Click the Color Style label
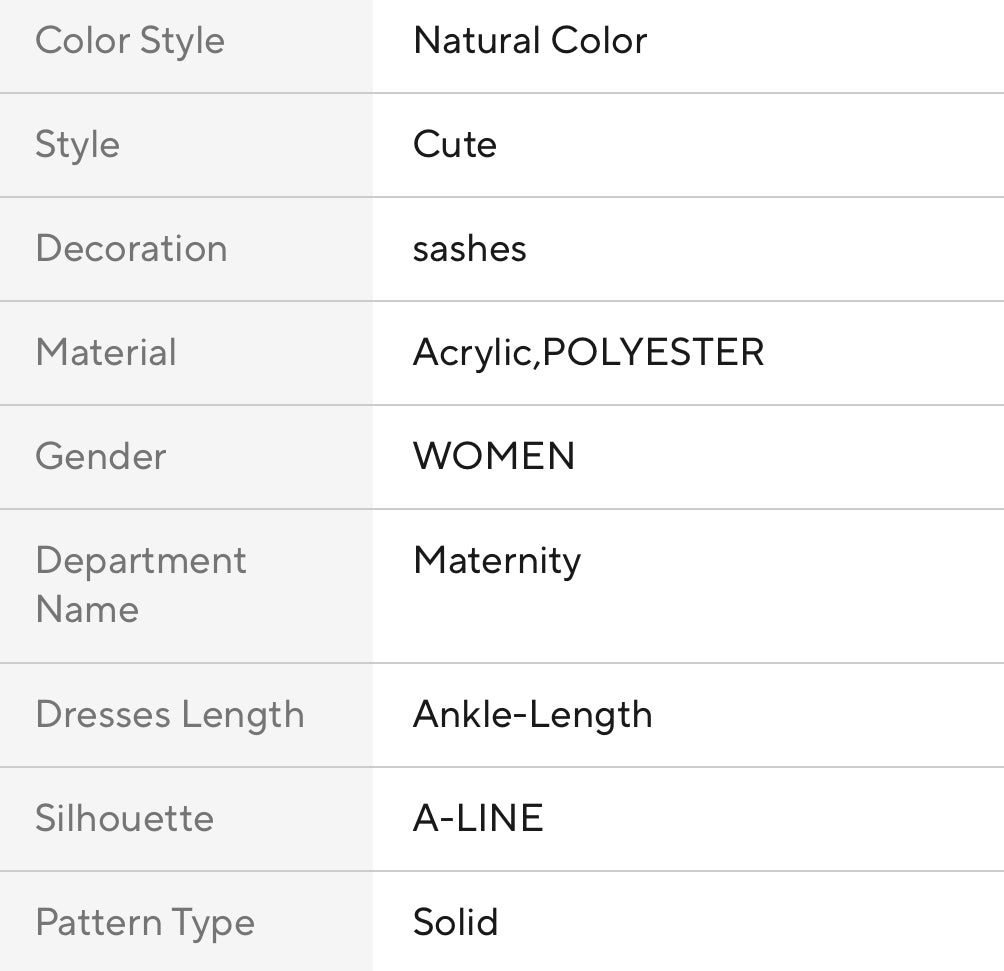1004x971 pixels. [130, 41]
